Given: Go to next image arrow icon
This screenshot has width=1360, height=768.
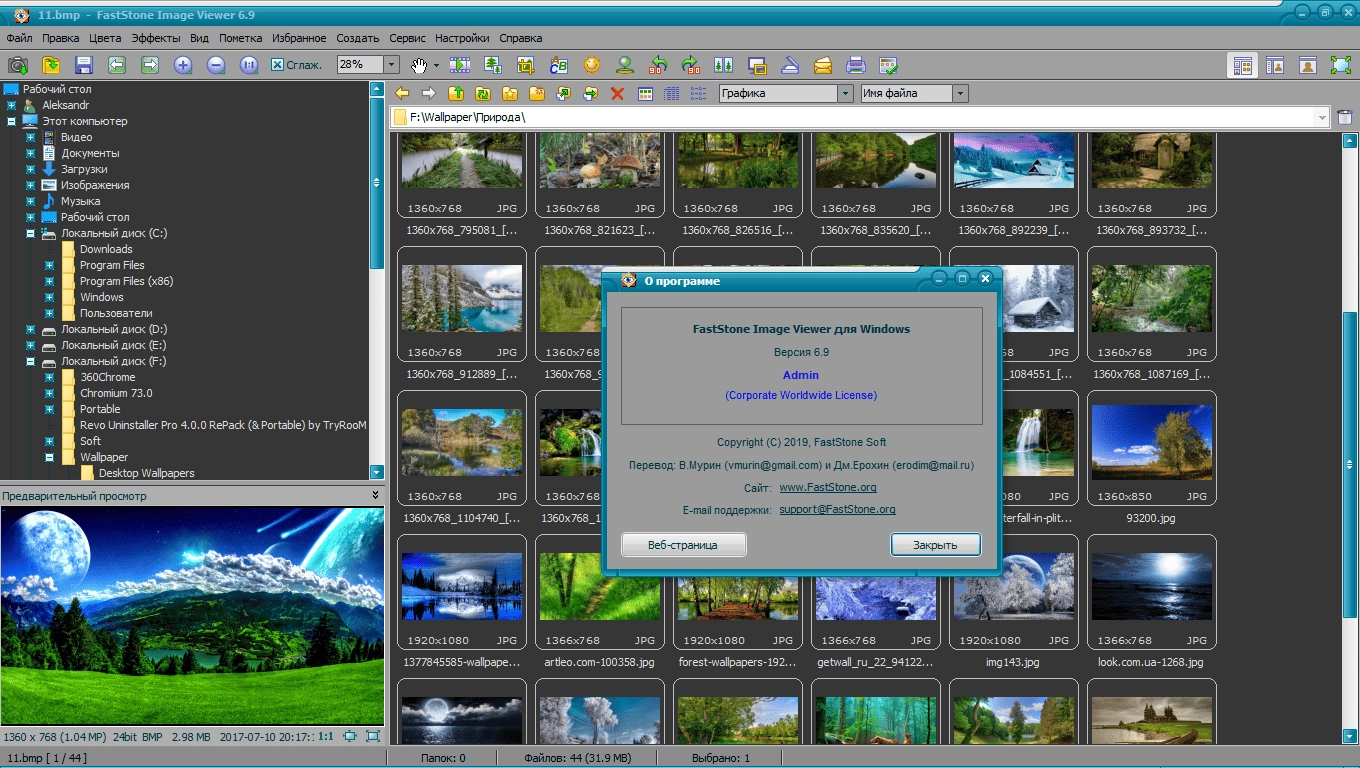Looking at the screenshot, I should pyautogui.click(x=150, y=65).
